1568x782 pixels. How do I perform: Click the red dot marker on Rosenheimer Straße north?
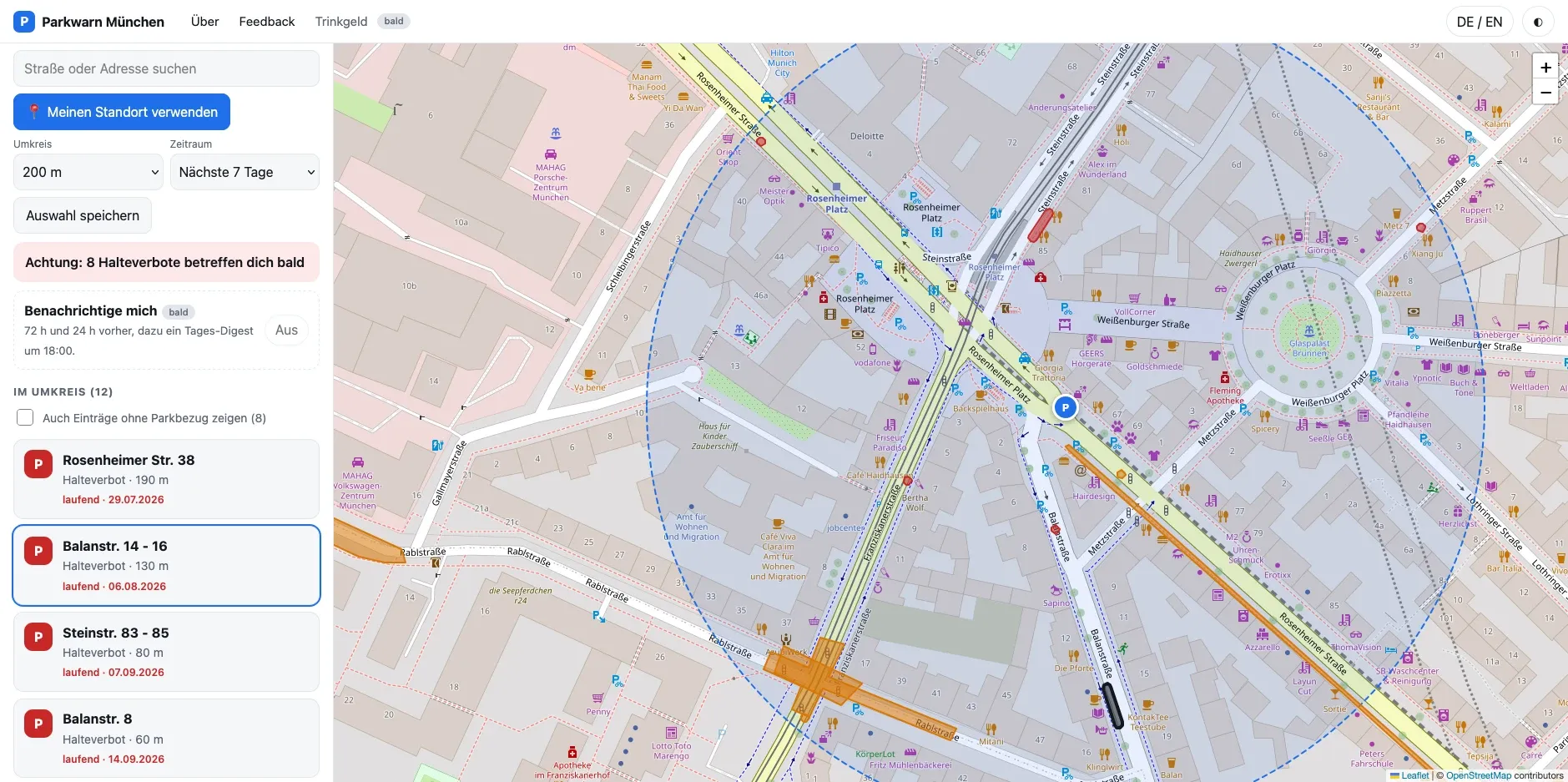[761, 142]
